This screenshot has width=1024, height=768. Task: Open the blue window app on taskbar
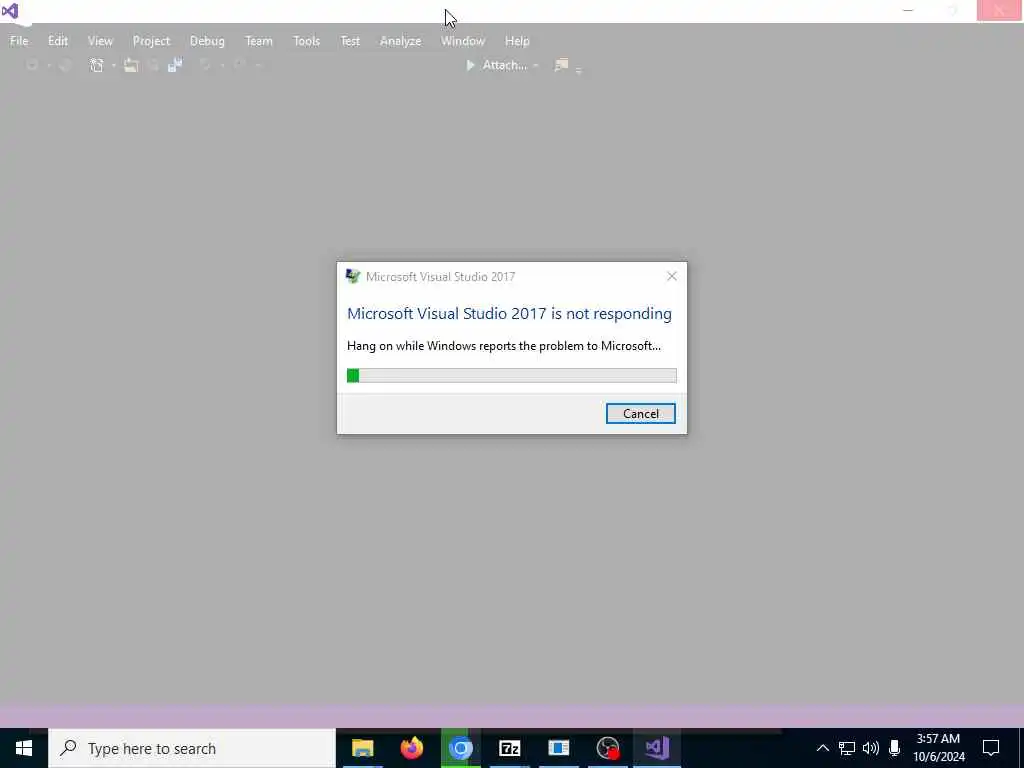(558, 748)
